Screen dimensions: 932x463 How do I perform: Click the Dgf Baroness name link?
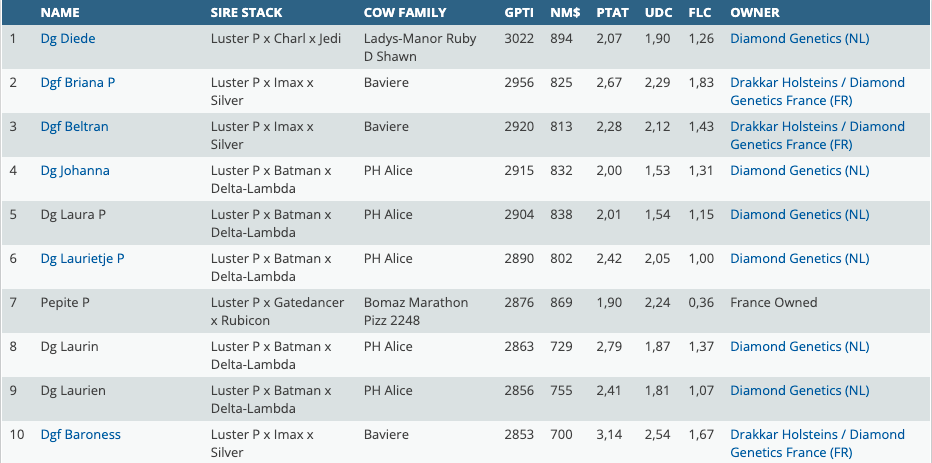coord(80,435)
